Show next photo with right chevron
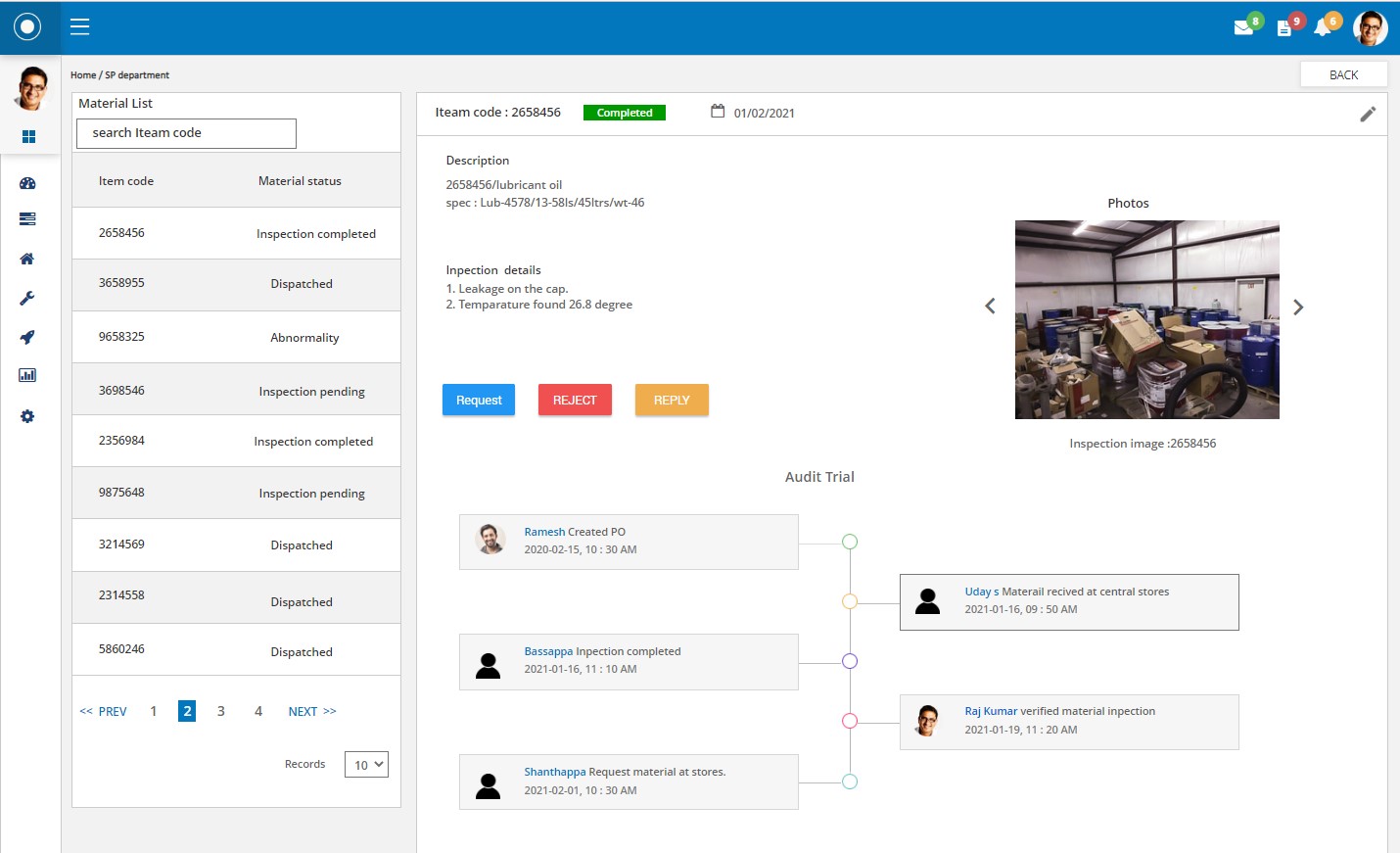The image size is (1400, 853). coord(1298,307)
